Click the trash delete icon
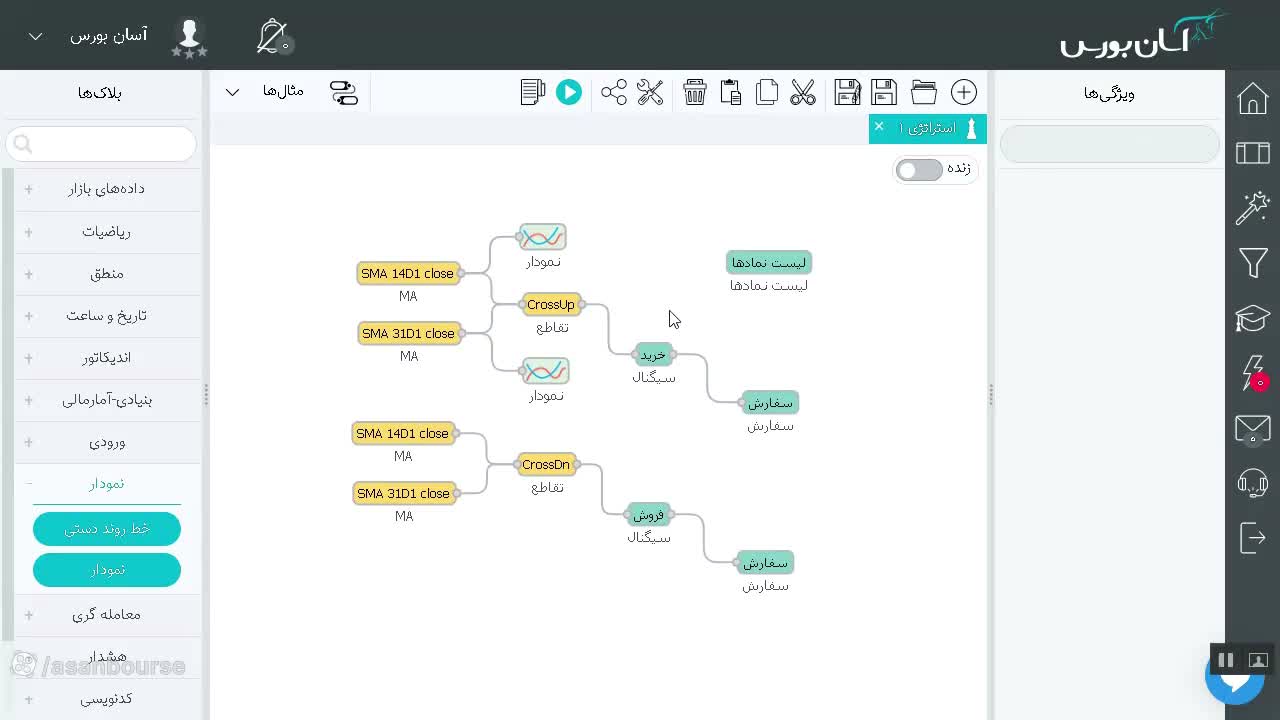1280x720 pixels. [x=695, y=92]
